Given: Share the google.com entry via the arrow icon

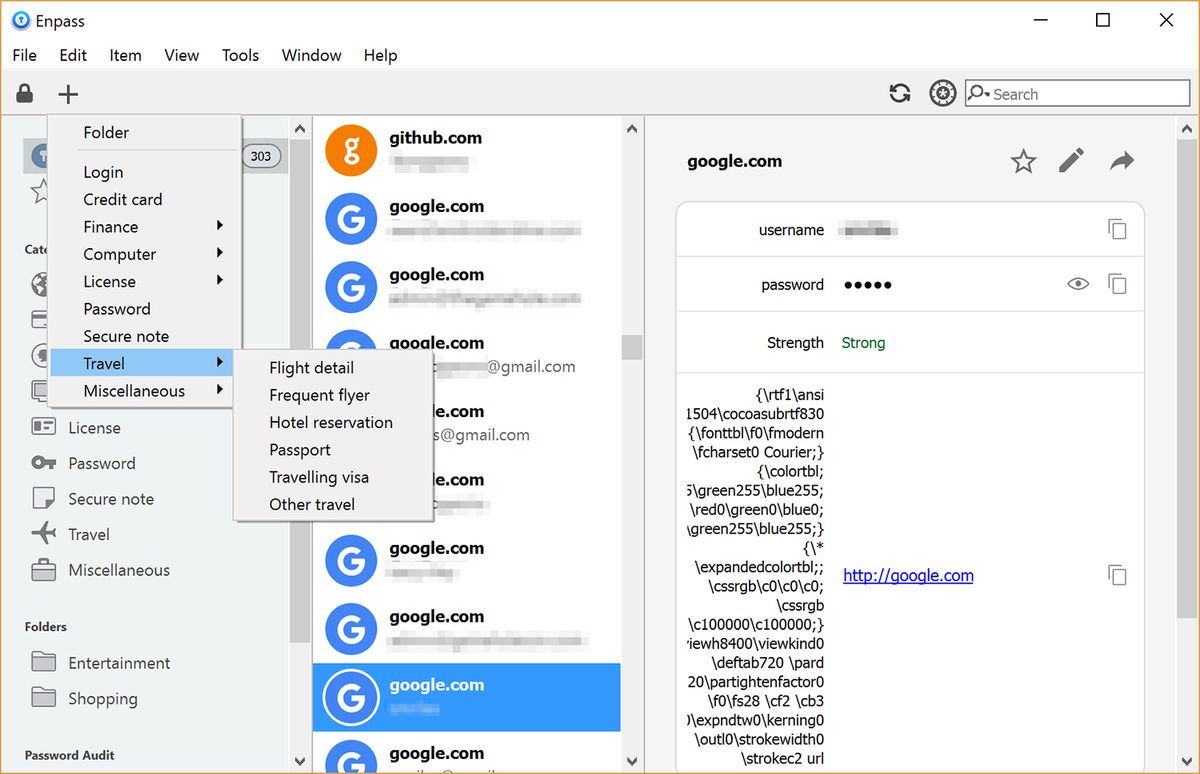Looking at the screenshot, I should (x=1121, y=160).
